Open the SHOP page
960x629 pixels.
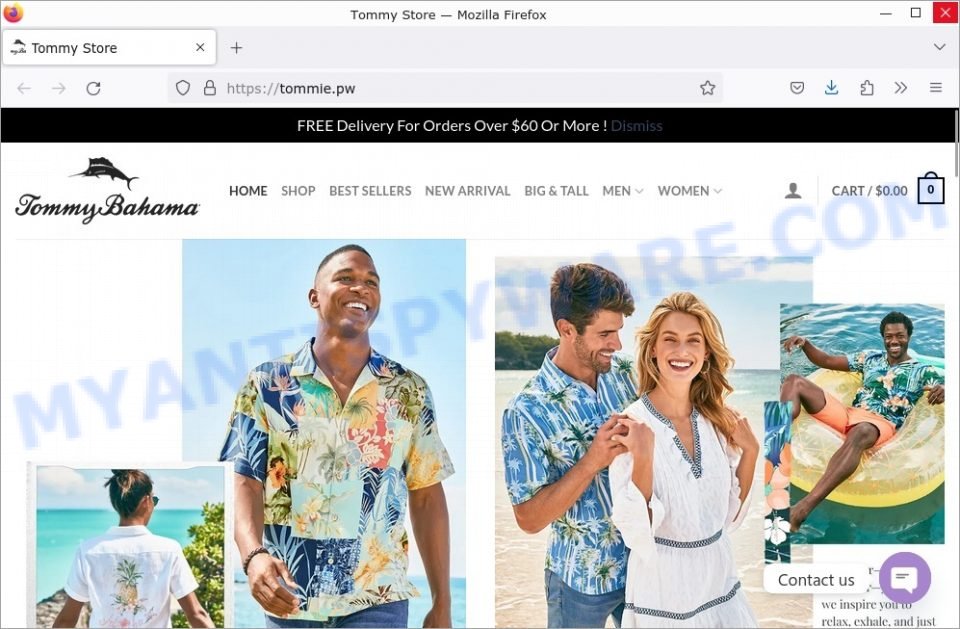coord(298,191)
